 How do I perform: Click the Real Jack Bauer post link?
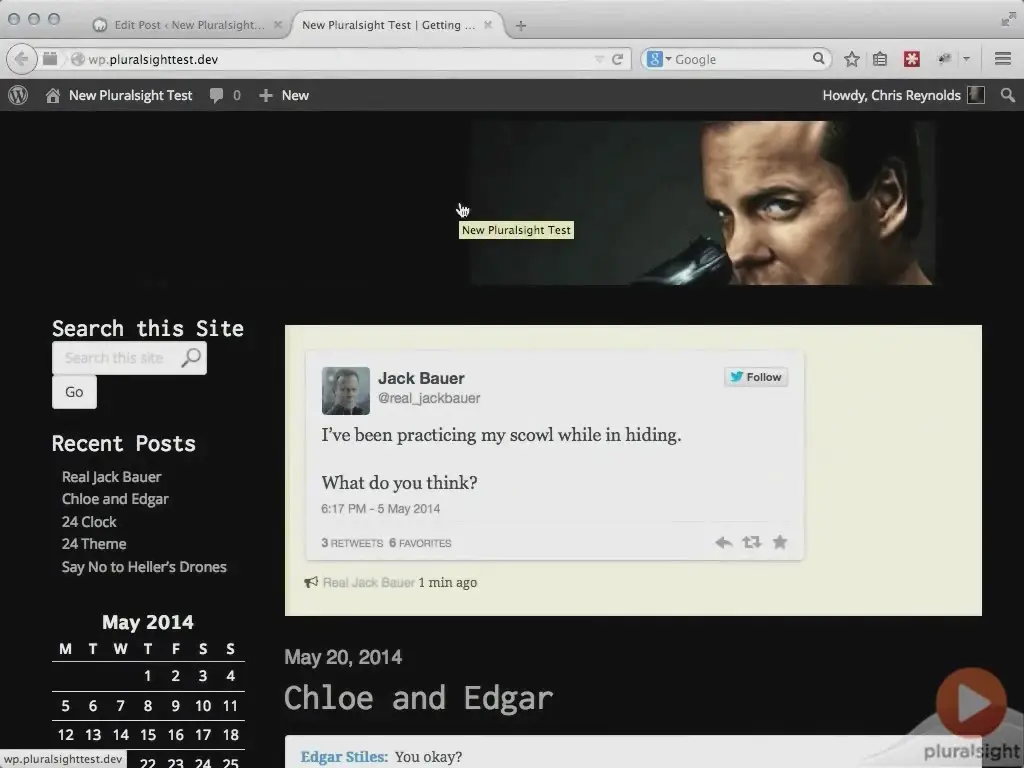pos(369,583)
